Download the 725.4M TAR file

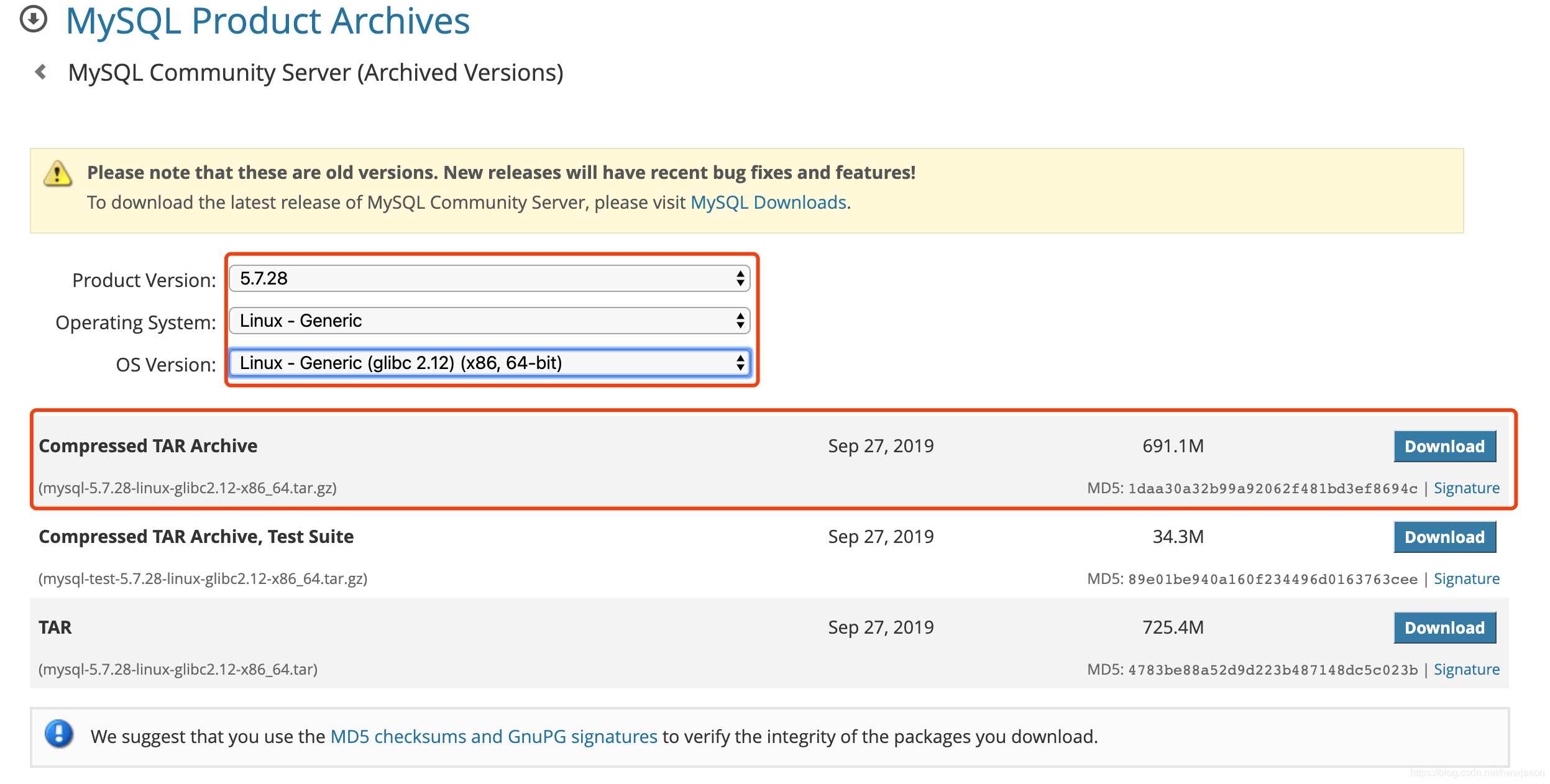coord(1444,627)
